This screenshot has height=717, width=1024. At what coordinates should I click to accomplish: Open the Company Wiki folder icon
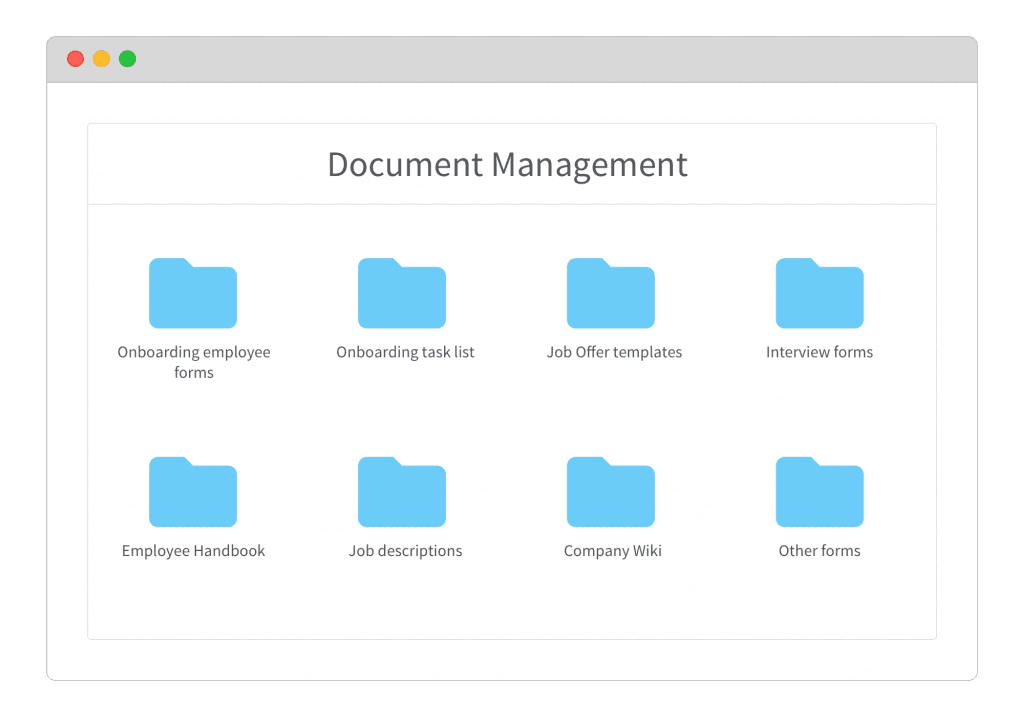pyautogui.click(x=611, y=492)
